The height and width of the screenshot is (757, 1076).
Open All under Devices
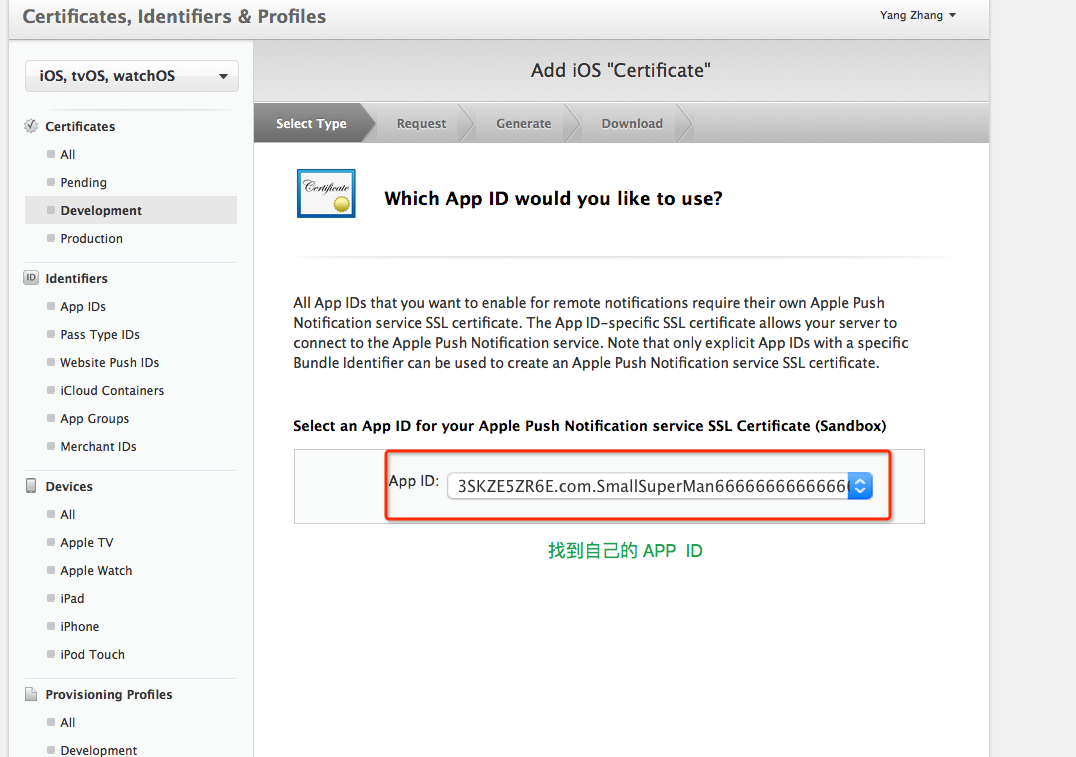pos(67,514)
